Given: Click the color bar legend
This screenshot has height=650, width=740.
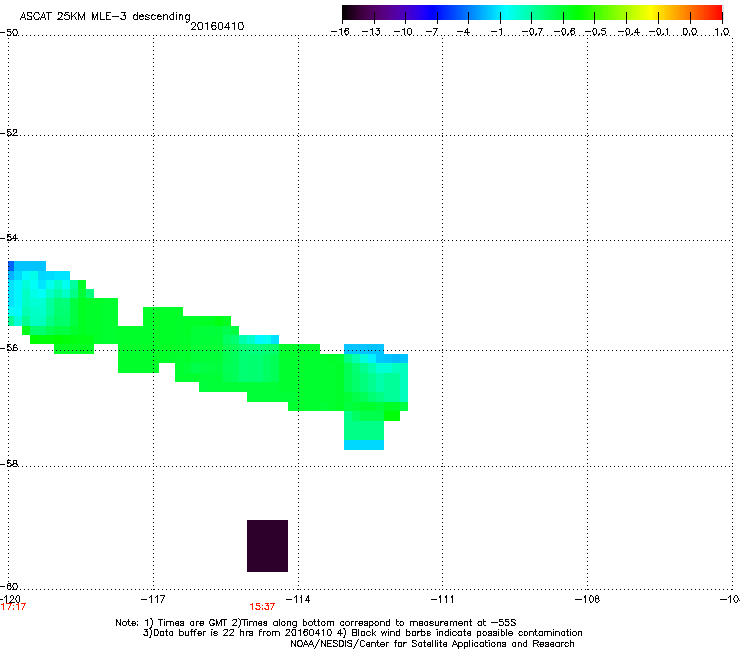Looking at the screenshot, I should pyautogui.click(x=532, y=13).
